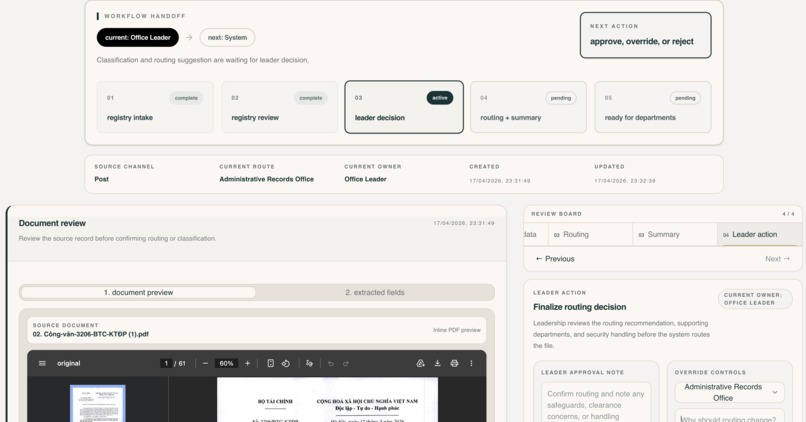
Task: Click the 'approve, override, or reject' next action box
Action: [646, 35]
